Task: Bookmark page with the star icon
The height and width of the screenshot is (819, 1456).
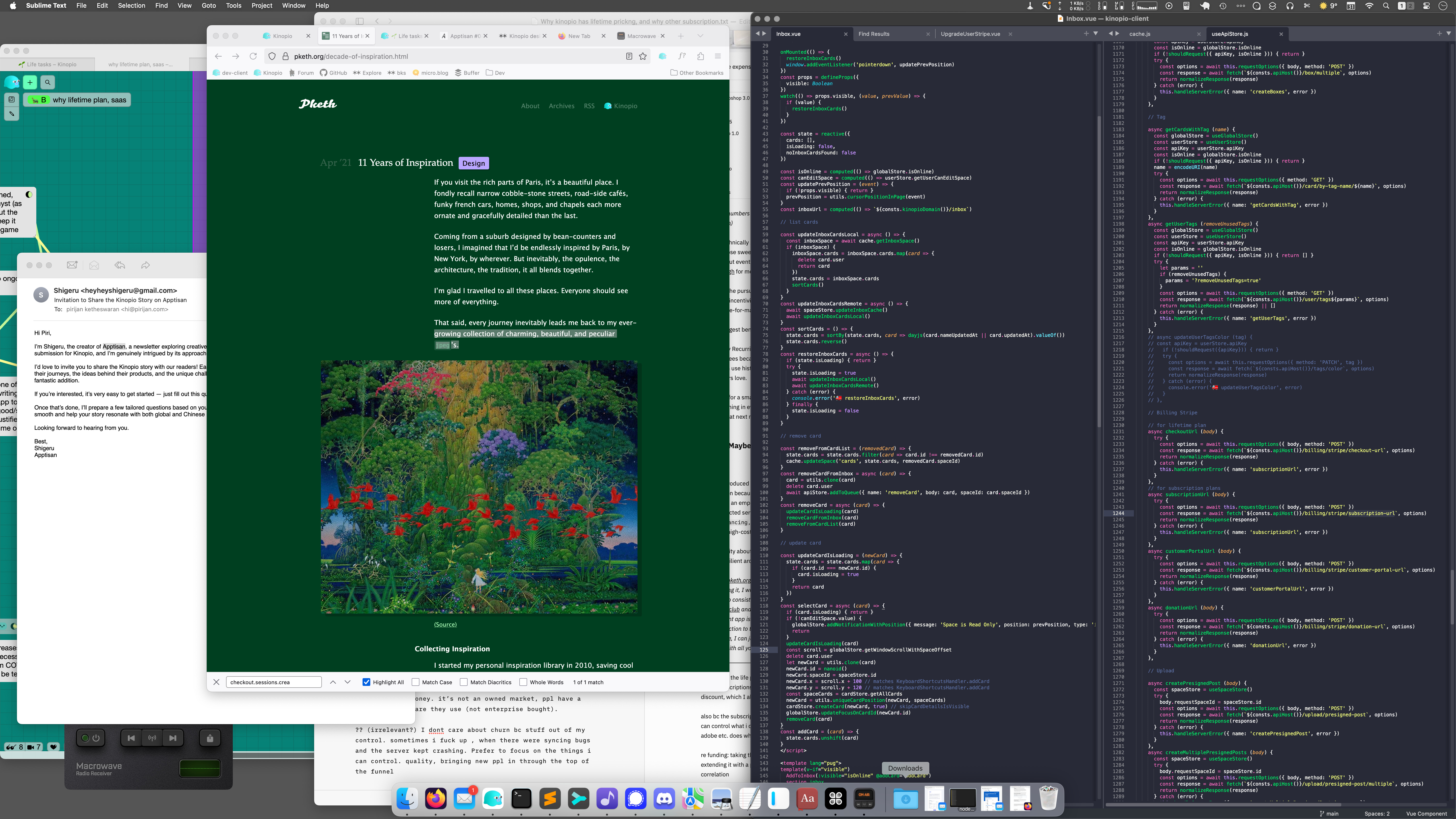Action: (x=643, y=57)
